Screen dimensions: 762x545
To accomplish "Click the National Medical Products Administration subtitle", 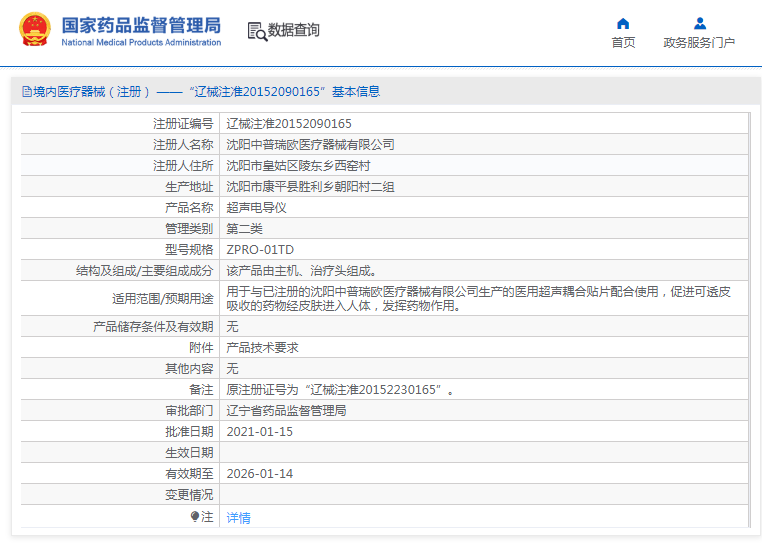I will click(141, 43).
